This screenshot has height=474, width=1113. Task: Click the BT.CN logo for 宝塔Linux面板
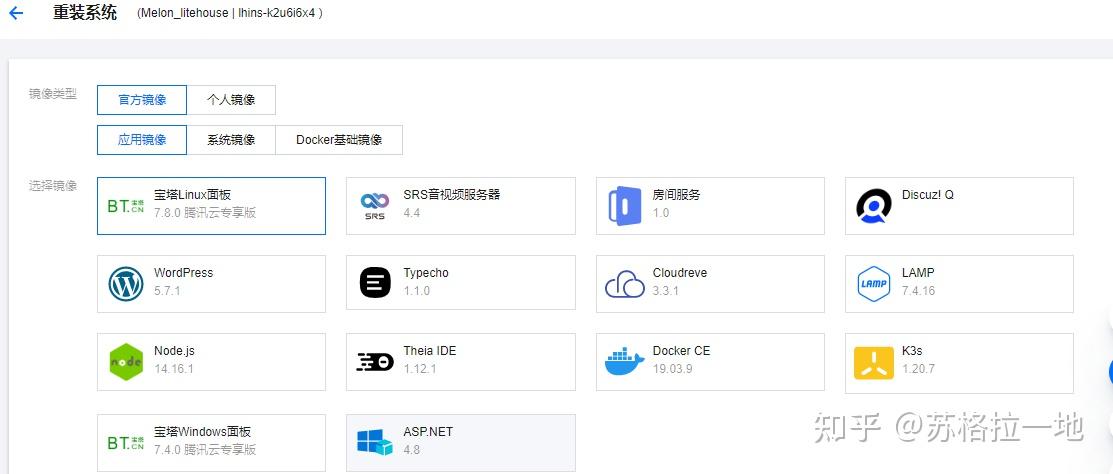coord(126,206)
